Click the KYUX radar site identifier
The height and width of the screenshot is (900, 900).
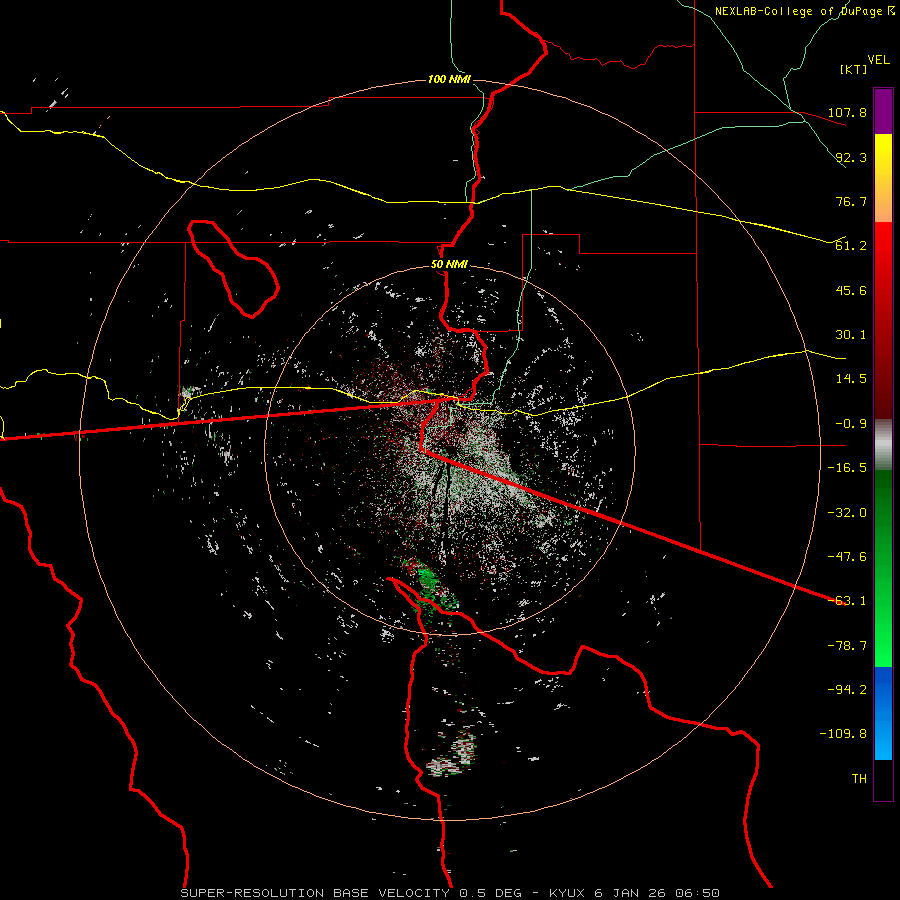[x=568, y=893]
